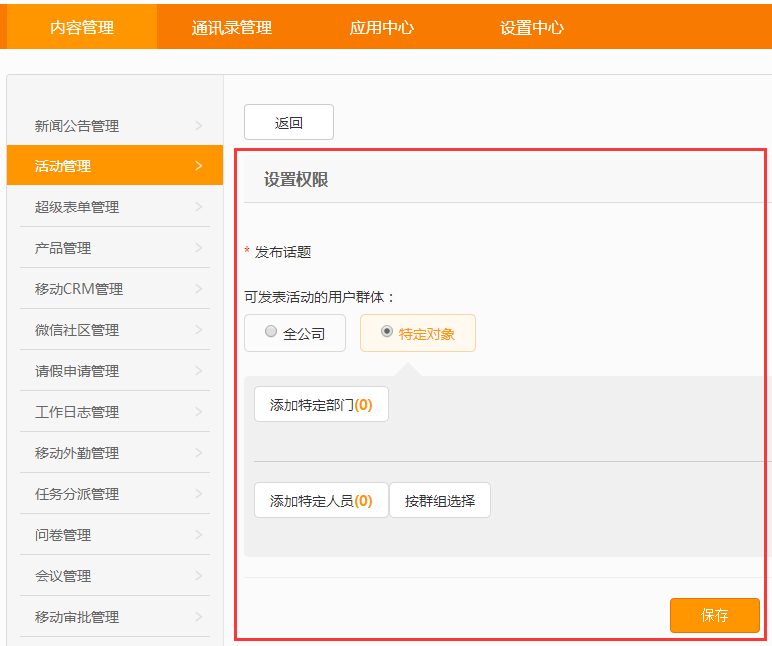Click the arrow beside 请假申请管理
The image size is (772, 646).
[199, 371]
